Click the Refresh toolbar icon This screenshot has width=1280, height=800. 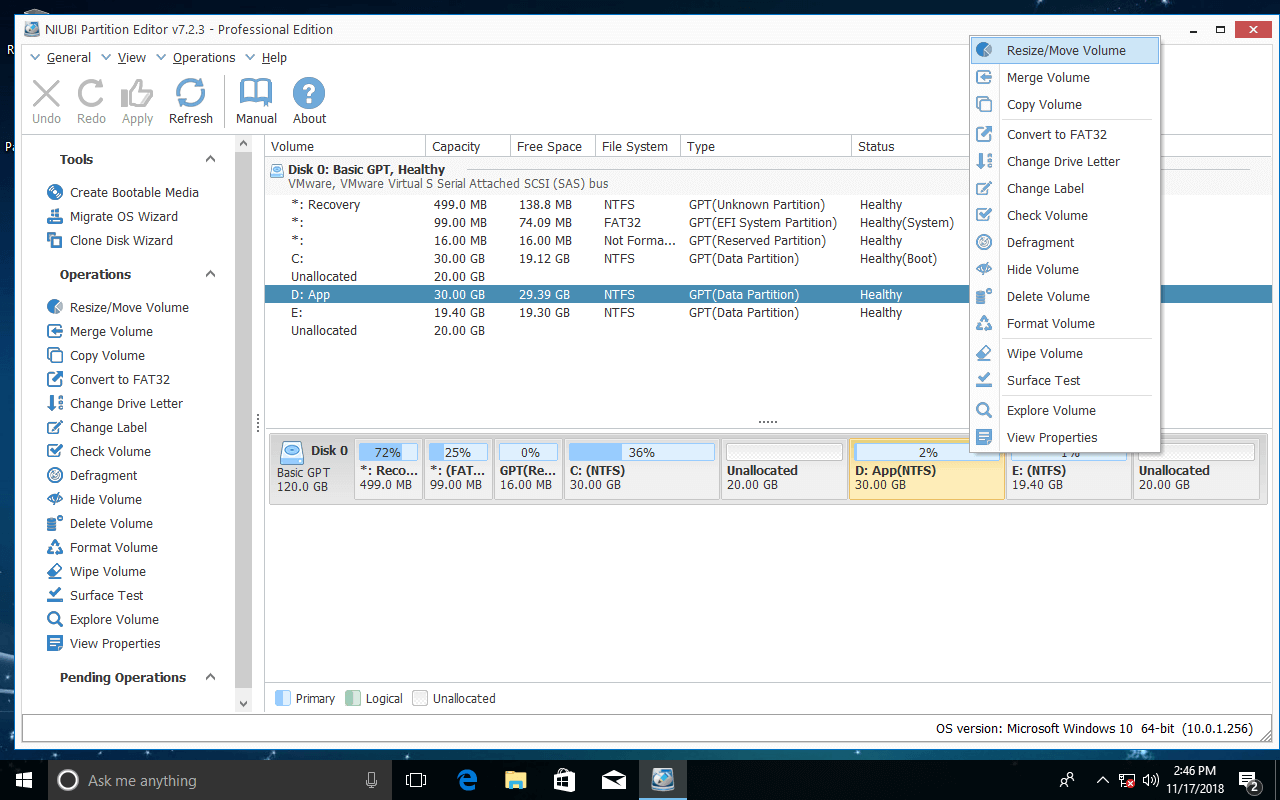pos(190,102)
